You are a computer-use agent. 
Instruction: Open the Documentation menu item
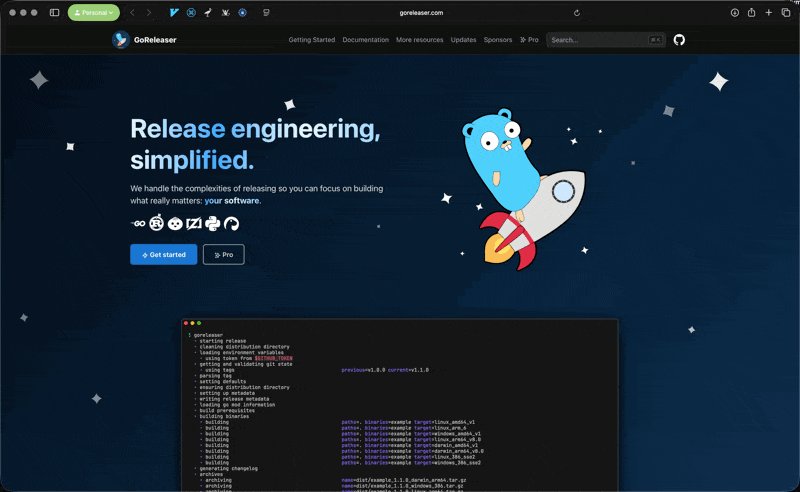click(x=365, y=40)
